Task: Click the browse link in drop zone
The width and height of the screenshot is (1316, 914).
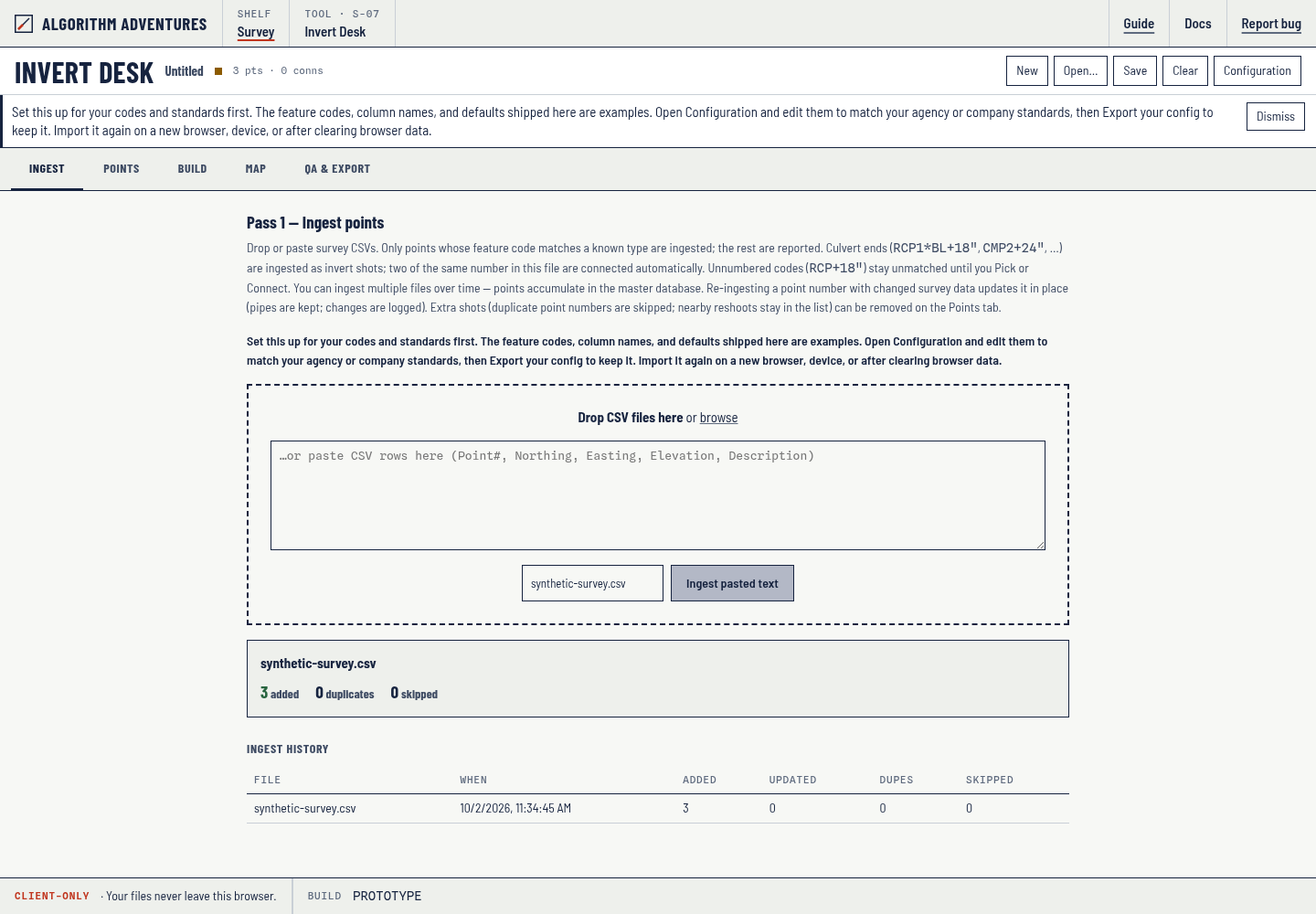Action: click(718, 418)
